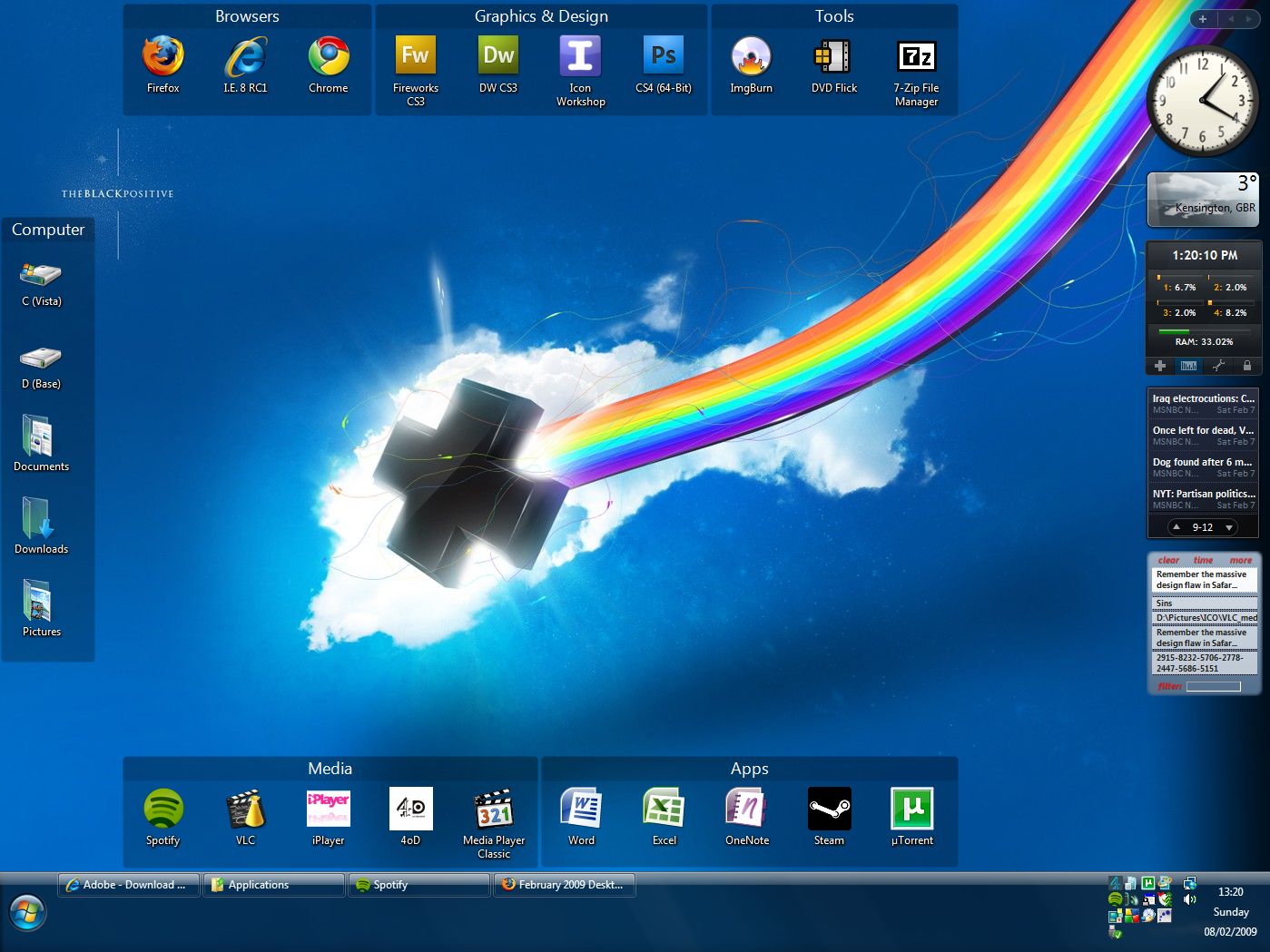Switch to February 2009 Deskt... Firefox window
The image size is (1270, 952).
click(565, 885)
